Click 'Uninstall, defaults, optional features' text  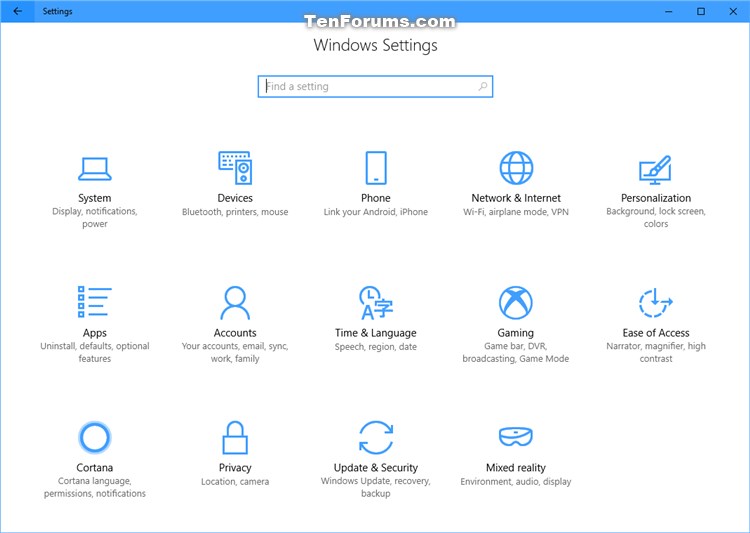pos(95,352)
